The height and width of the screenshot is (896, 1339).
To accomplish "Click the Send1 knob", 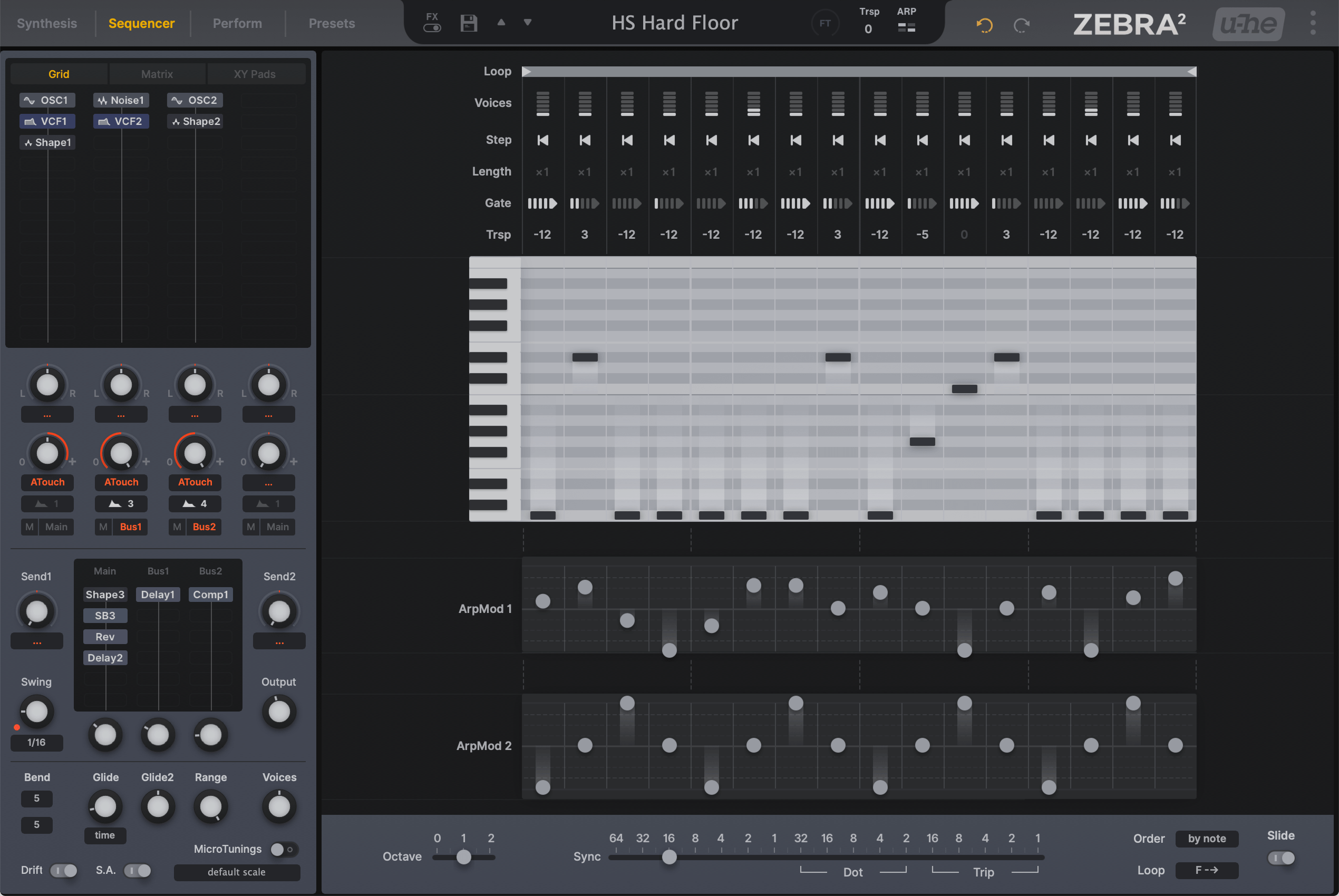I will [x=36, y=611].
